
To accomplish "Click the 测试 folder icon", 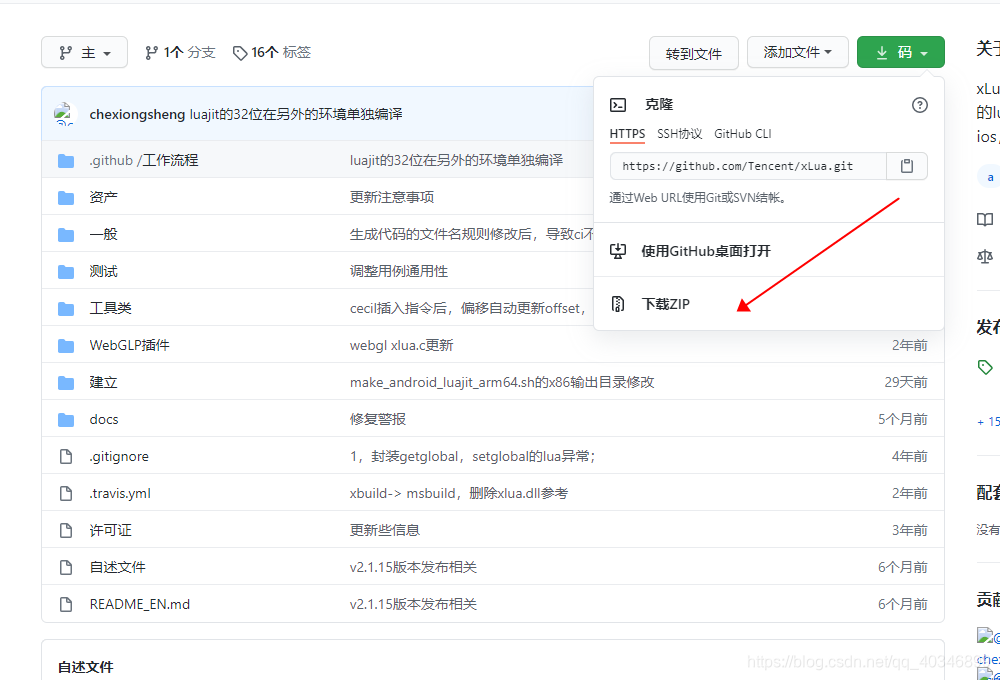I will [66, 271].
